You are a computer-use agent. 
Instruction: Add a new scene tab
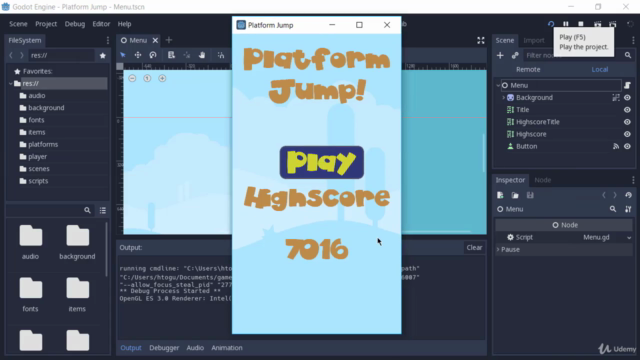point(169,40)
